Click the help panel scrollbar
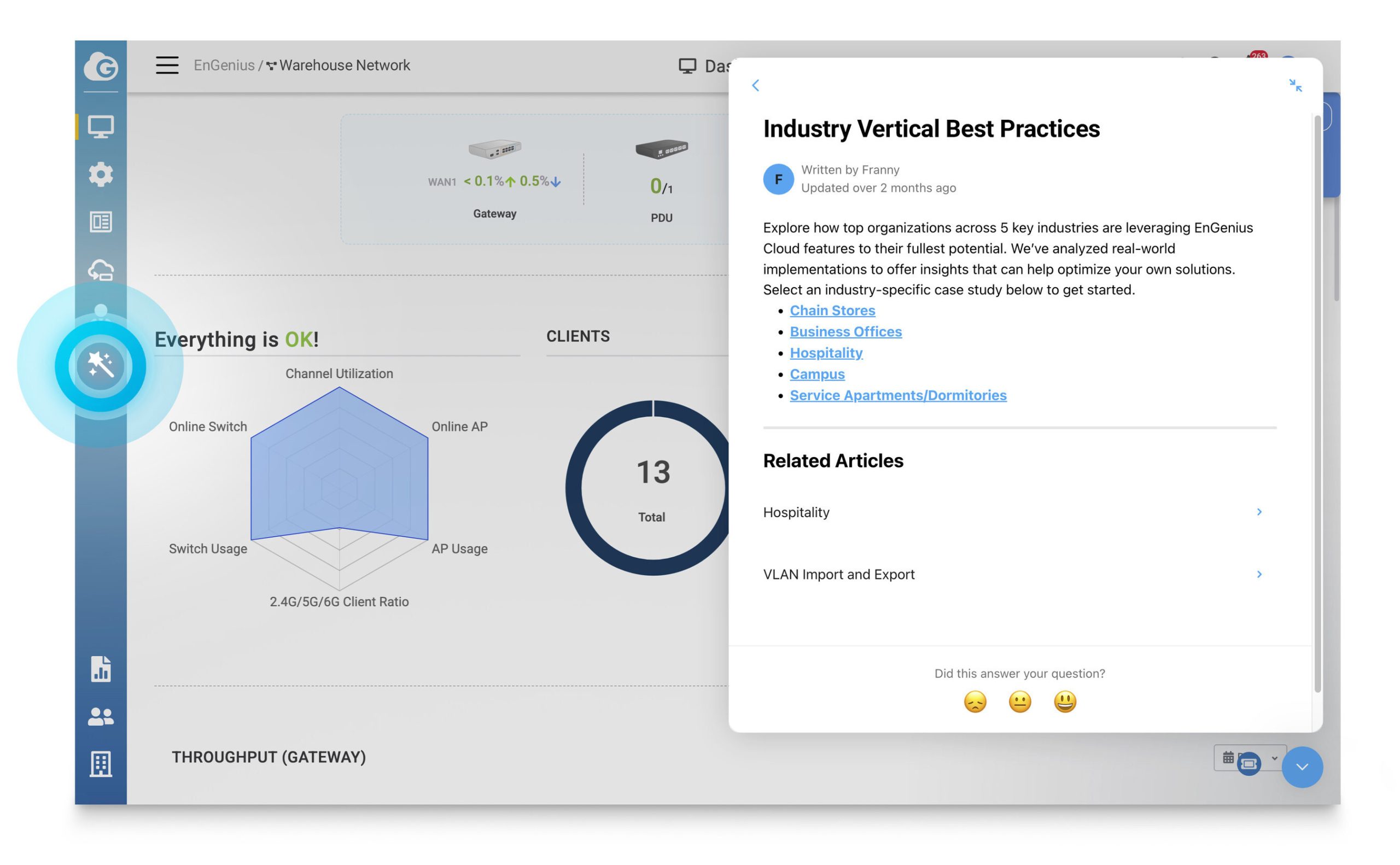 (1317, 404)
